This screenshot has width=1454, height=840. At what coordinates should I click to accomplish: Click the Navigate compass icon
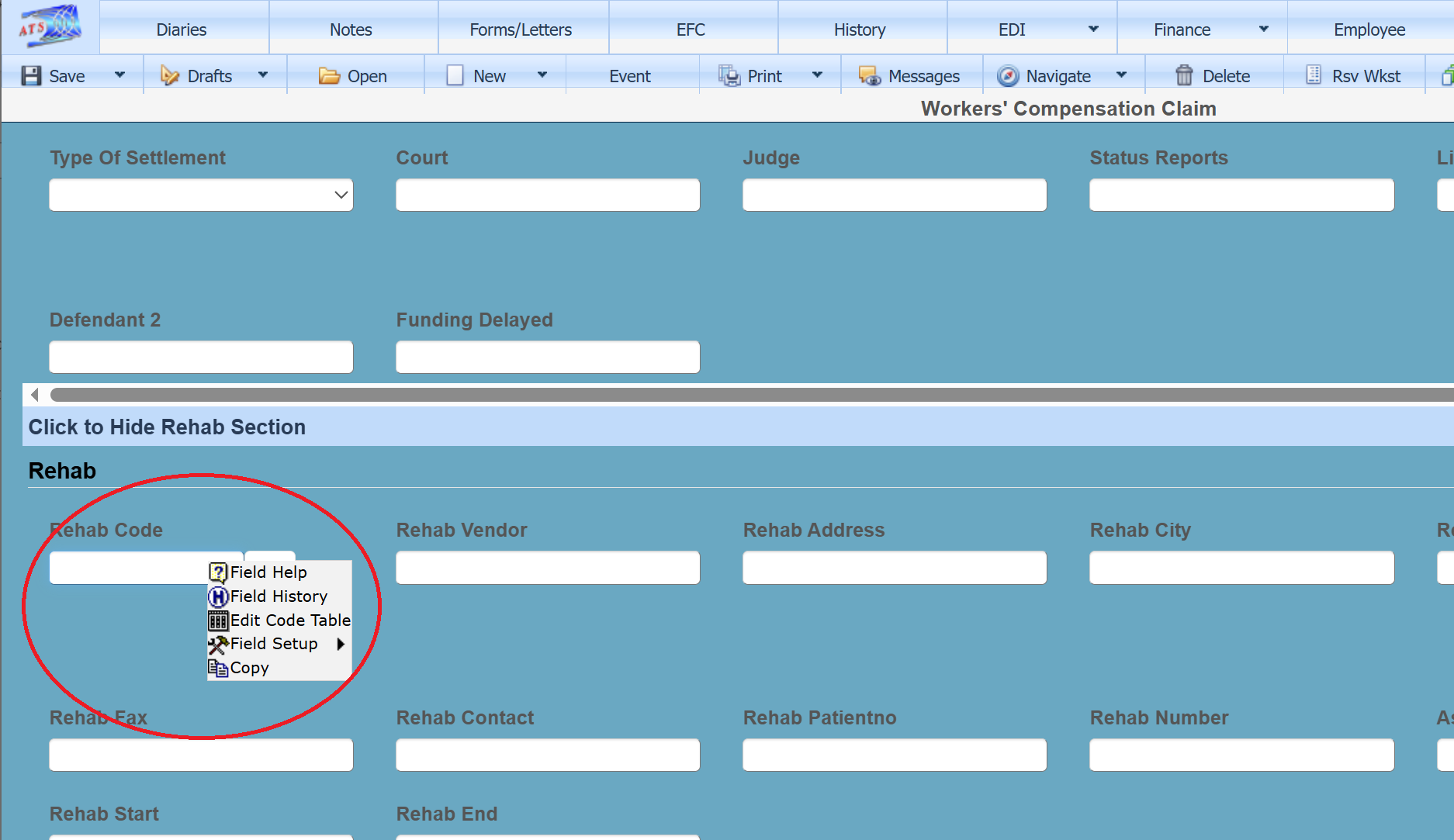(1007, 76)
